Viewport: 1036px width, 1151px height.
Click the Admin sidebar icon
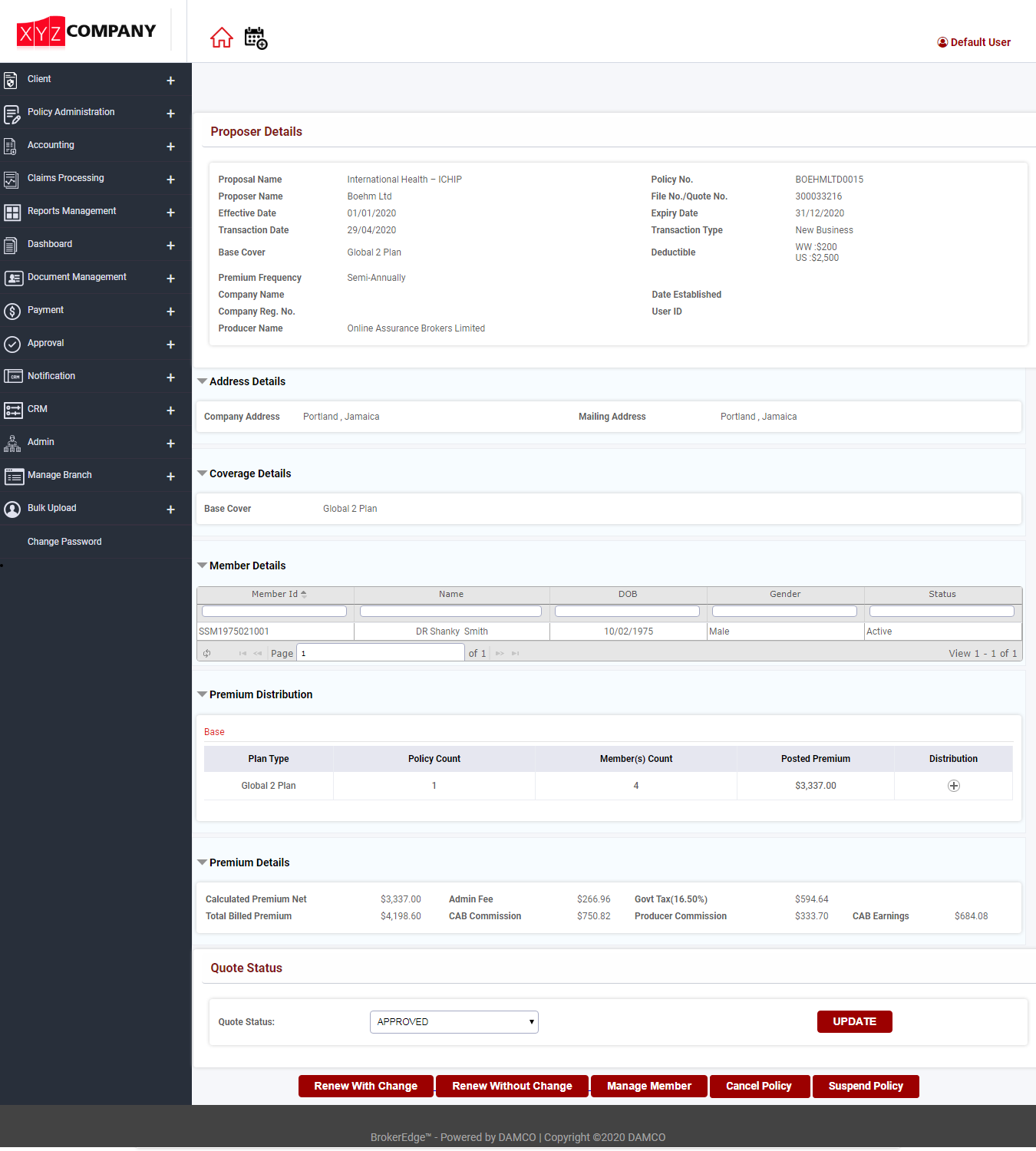point(12,444)
